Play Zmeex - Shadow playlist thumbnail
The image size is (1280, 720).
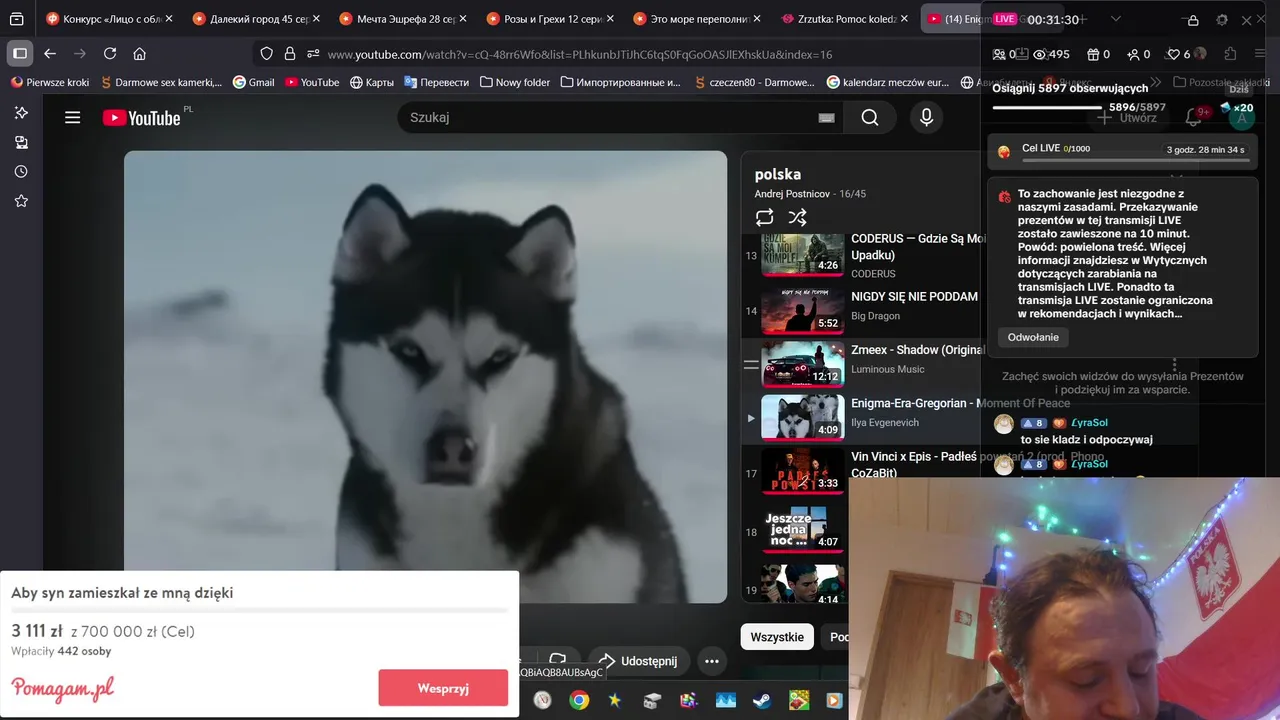pos(803,364)
